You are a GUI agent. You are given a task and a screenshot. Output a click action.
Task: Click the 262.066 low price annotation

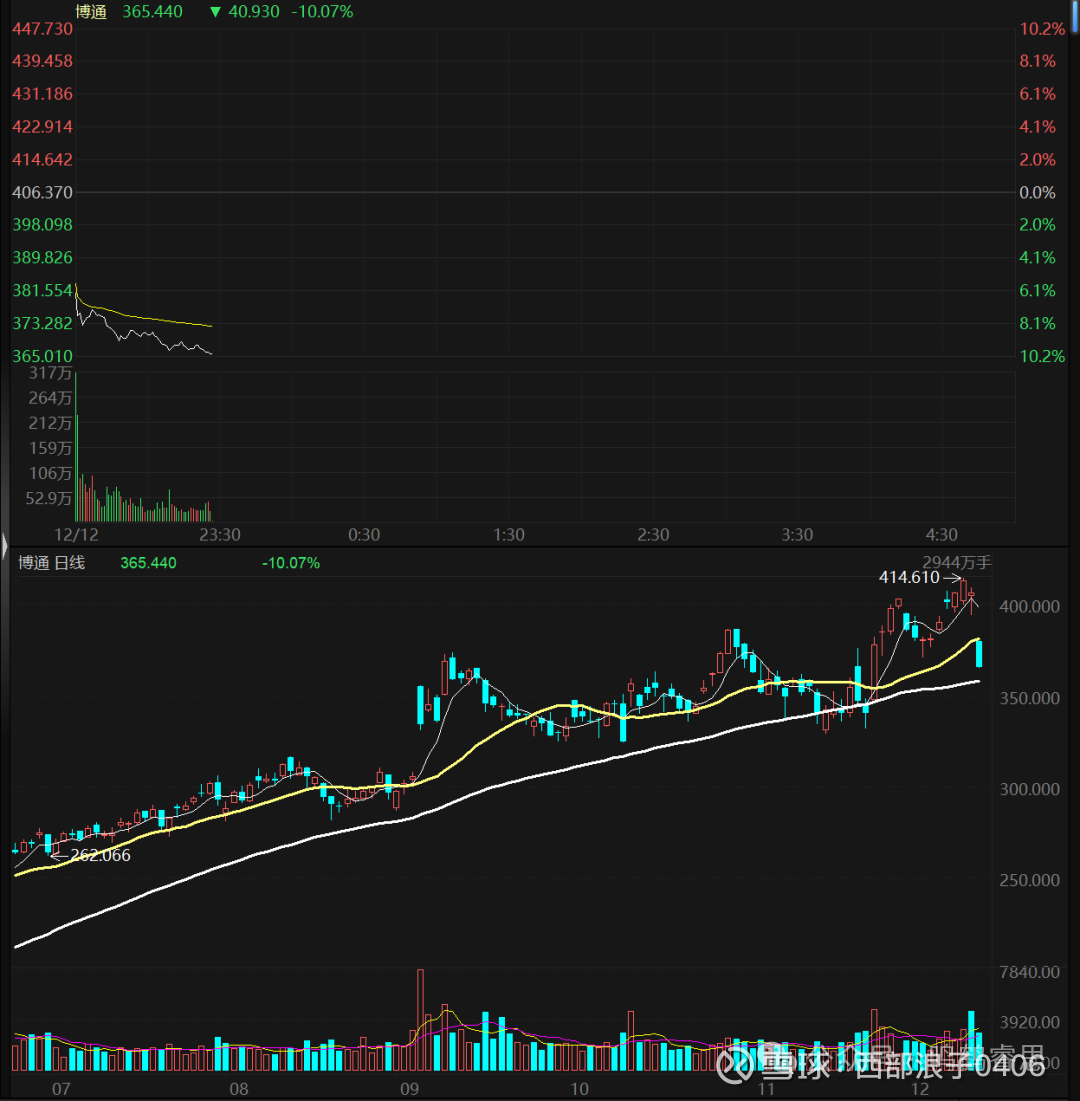pyautogui.click(x=100, y=855)
